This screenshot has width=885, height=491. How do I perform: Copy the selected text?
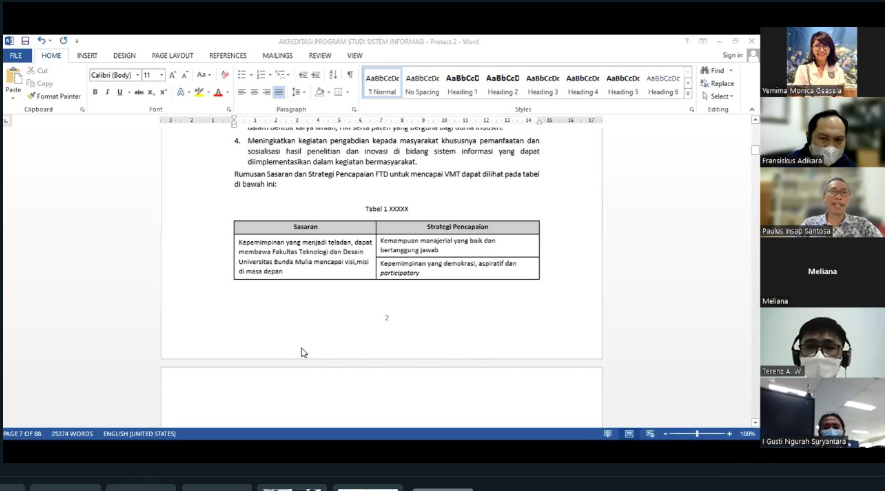(x=40, y=84)
